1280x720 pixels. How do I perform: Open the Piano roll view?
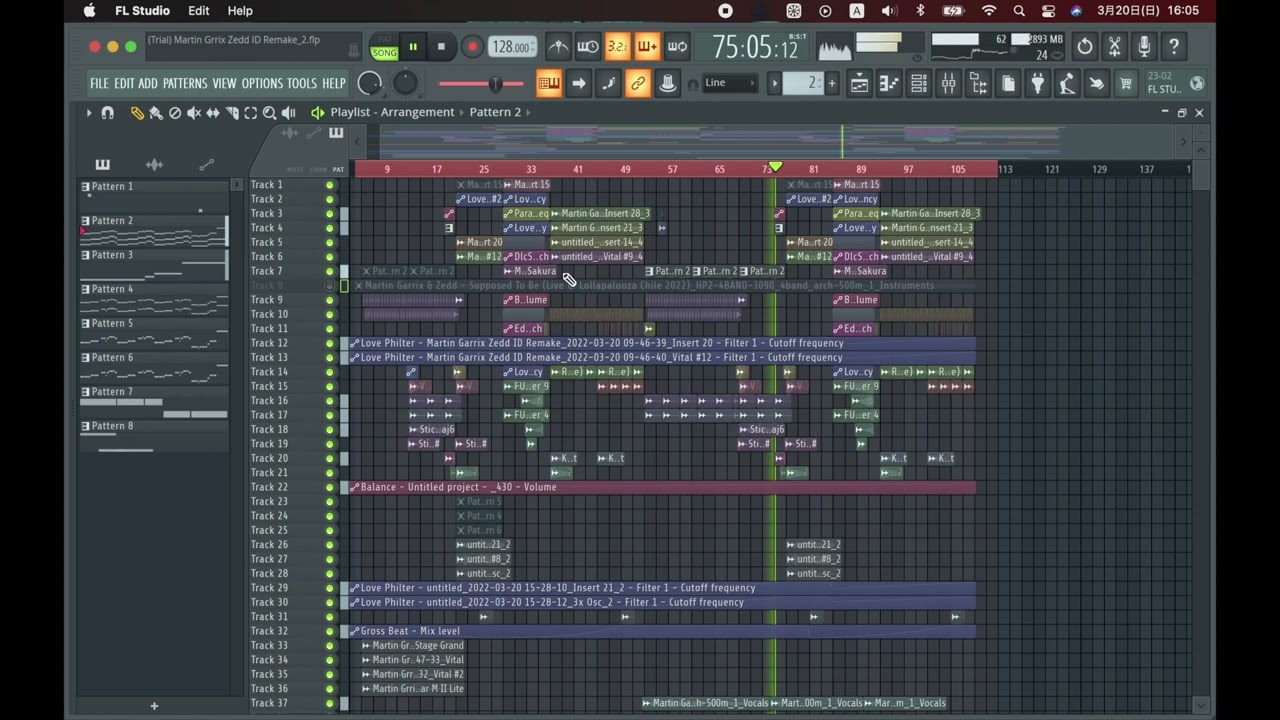click(x=889, y=84)
